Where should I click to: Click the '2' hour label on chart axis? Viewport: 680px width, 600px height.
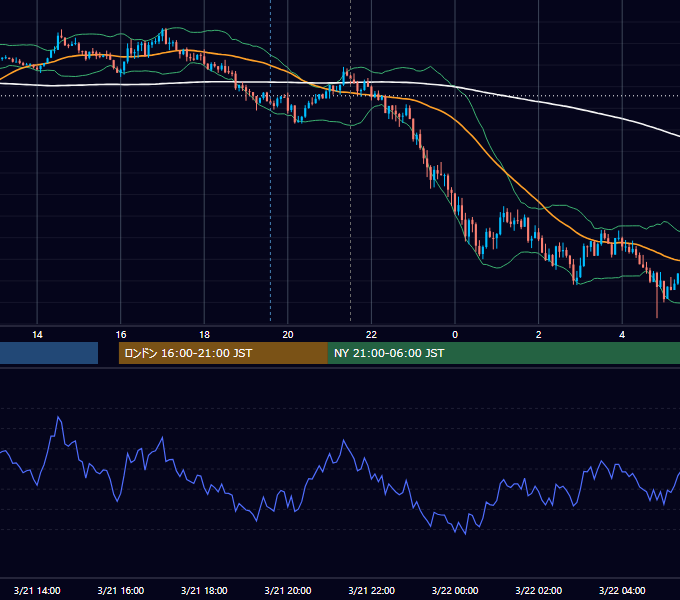coord(539,335)
